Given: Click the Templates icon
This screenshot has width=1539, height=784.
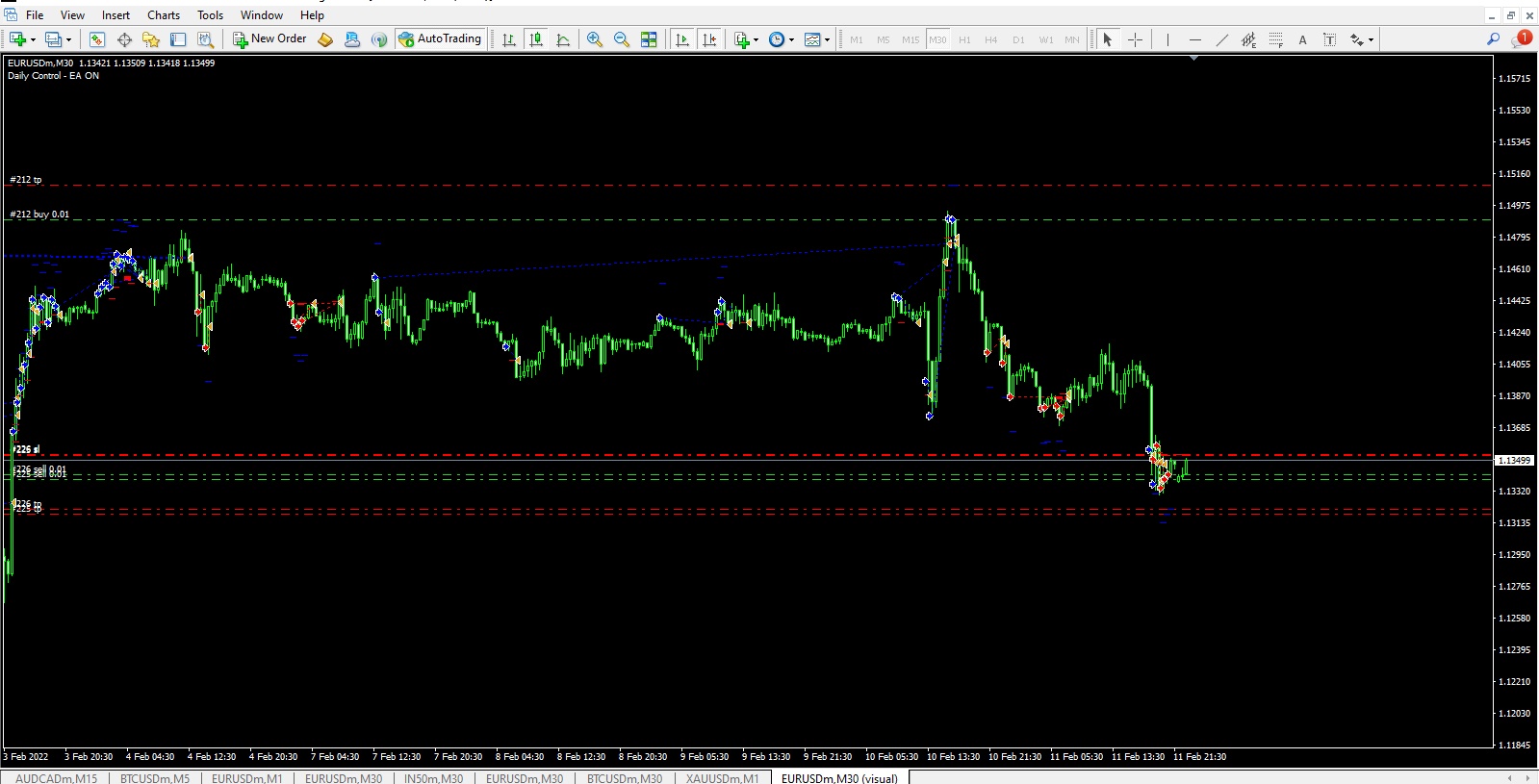Looking at the screenshot, I should click(x=812, y=39).
